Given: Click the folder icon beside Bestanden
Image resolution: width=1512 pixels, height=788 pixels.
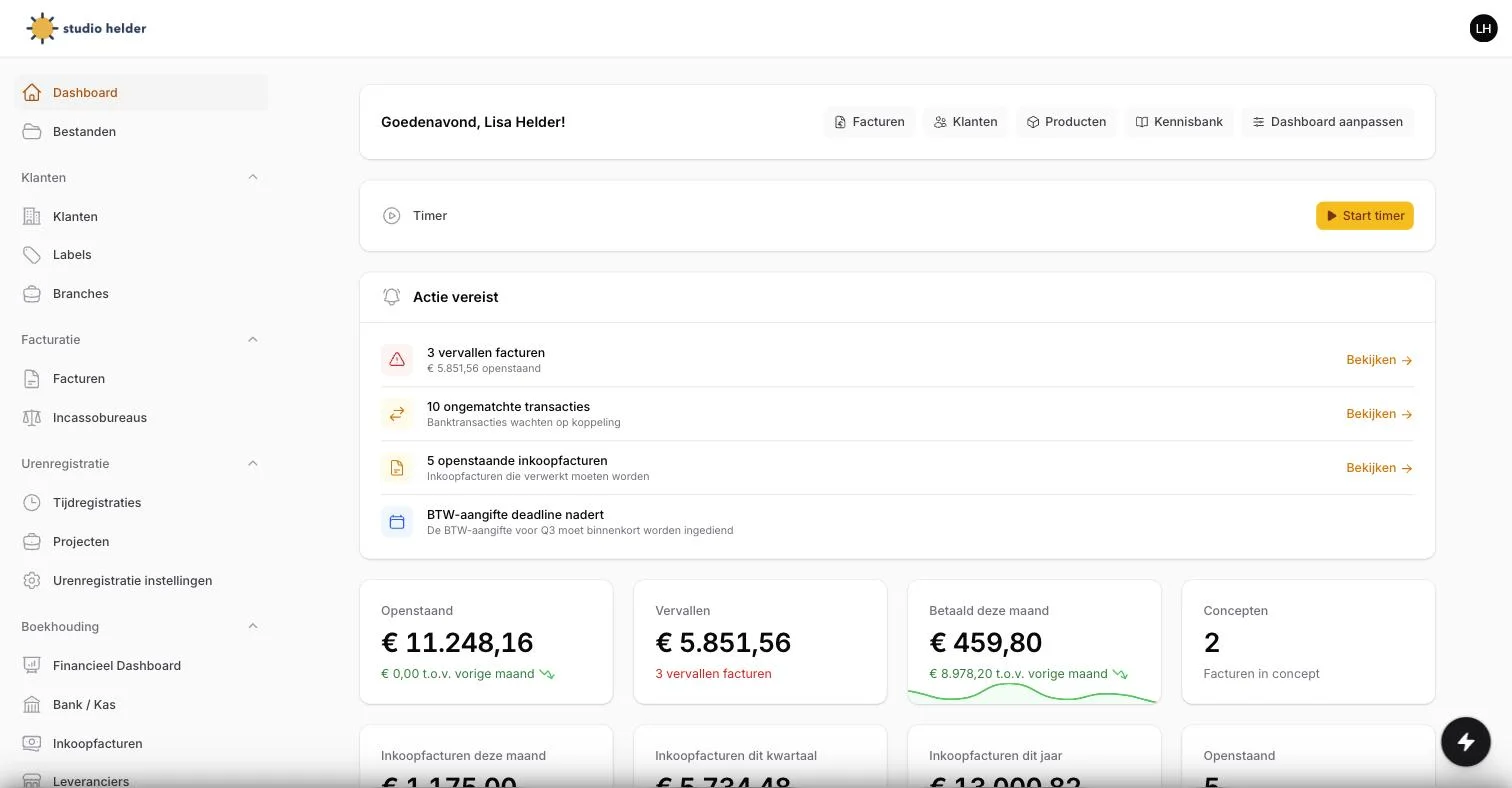Looking at the screenshot, I should 32,131.
